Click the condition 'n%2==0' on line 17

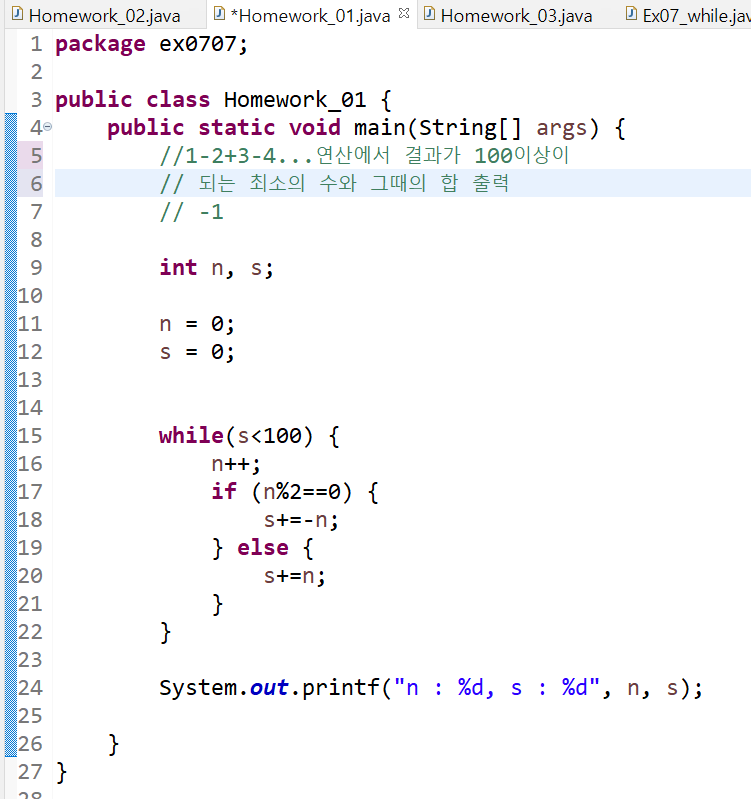pos(302,492)
